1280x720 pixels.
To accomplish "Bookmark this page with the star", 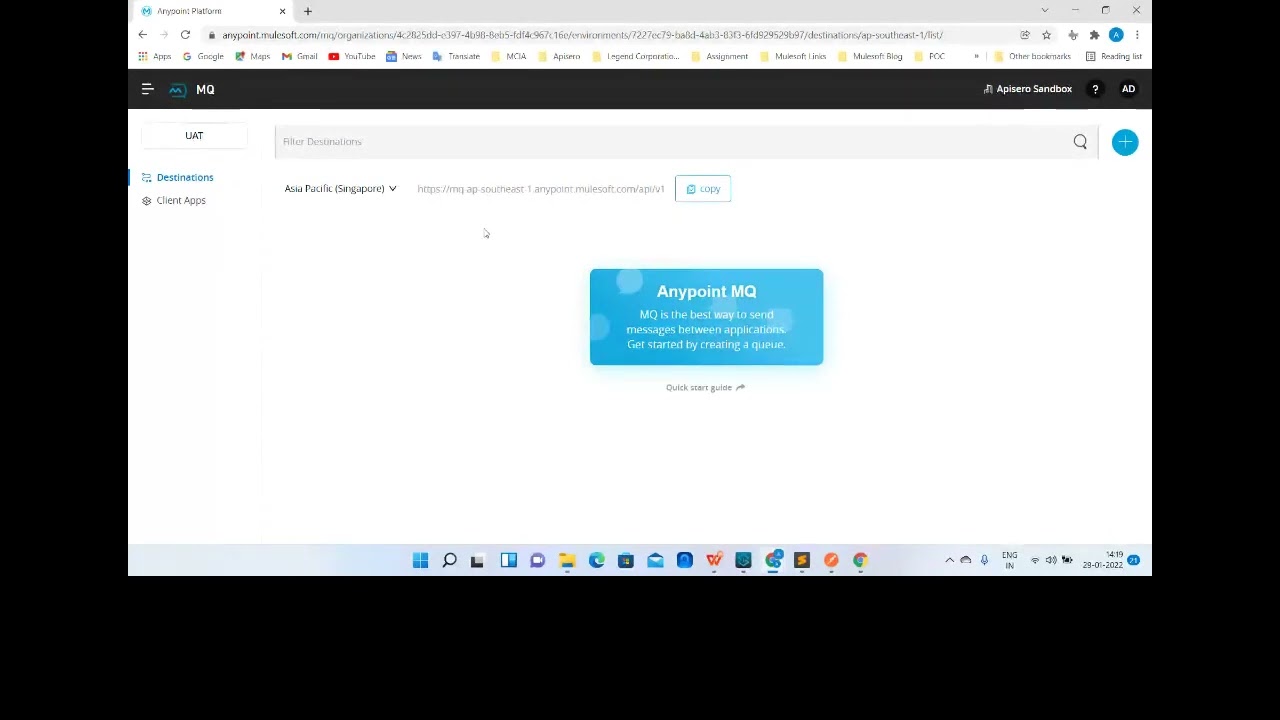I will (1046, 35).
